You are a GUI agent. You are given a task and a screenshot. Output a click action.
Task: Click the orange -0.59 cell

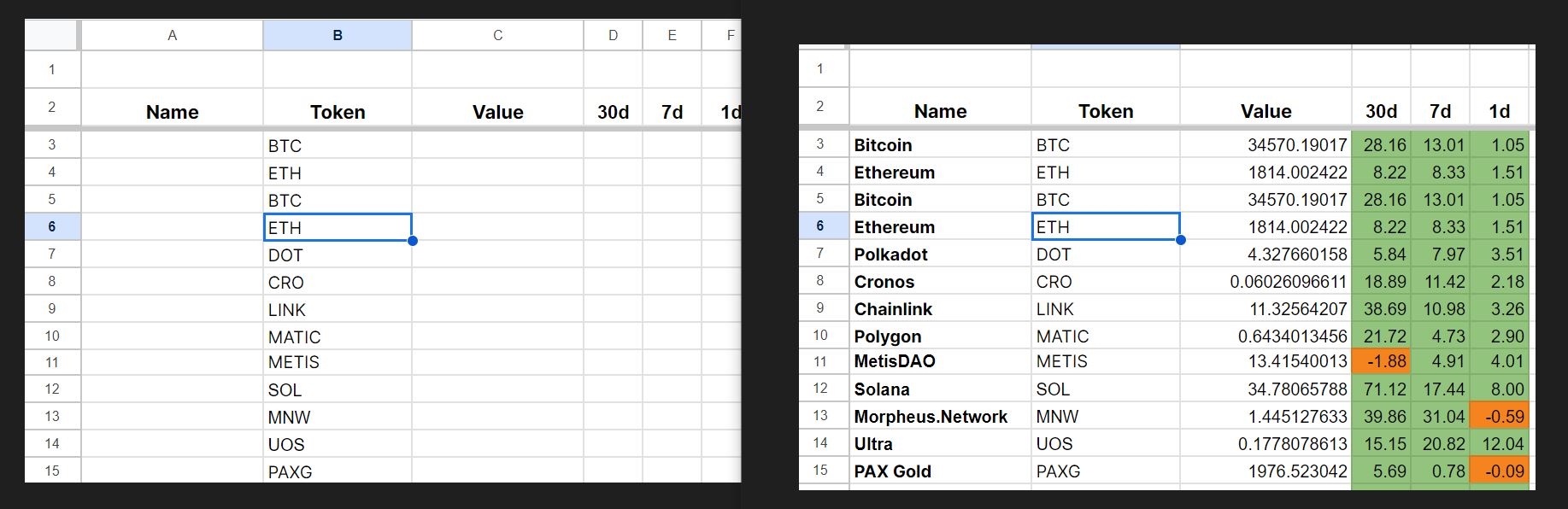1499,417
